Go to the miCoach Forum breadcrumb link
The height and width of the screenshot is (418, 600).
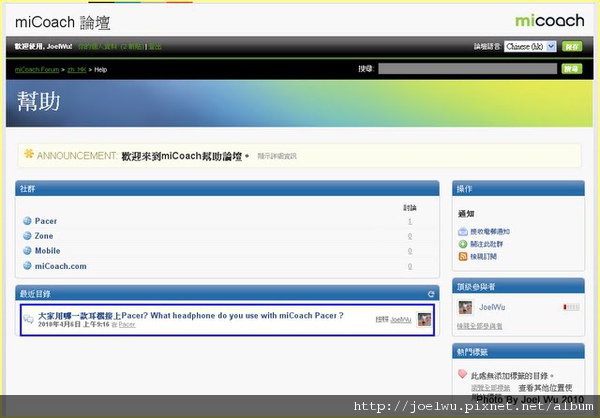click(37, 69)
